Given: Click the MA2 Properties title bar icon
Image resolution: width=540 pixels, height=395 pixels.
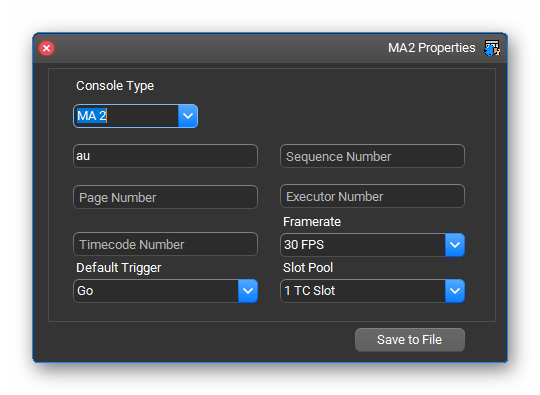Looking at the screenshot, I should click(x=492, y=48).
